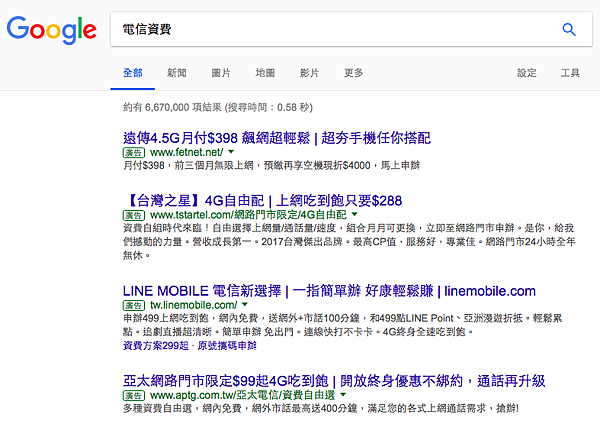600x424 pixels.
Task: Expand the dropdown arrow next to aptg URL
Action: click(x=343, y=395)
